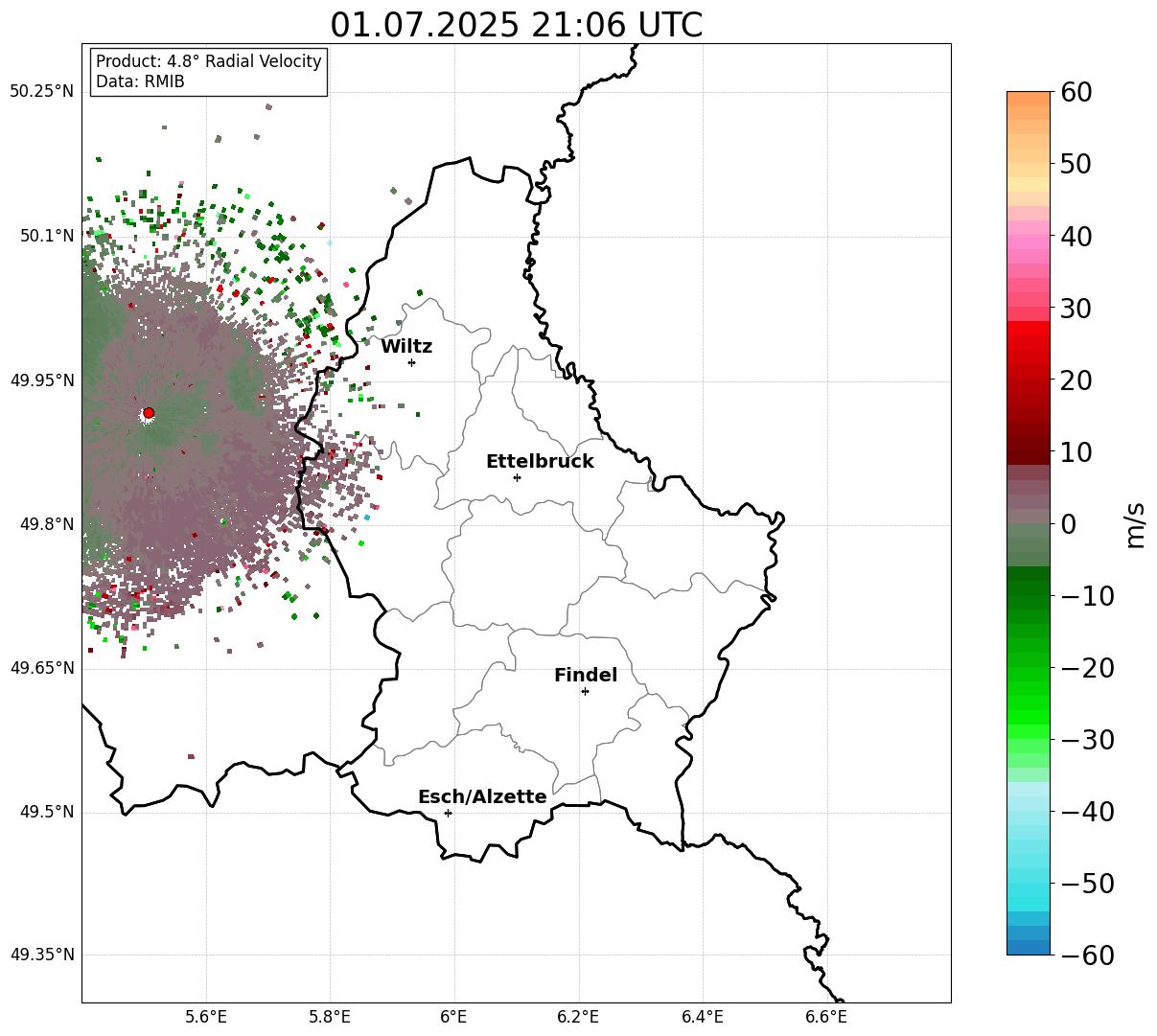The image size is (1157, 1036).
Task: Click the 49.5°N latitude label
Action: (47, 812)
